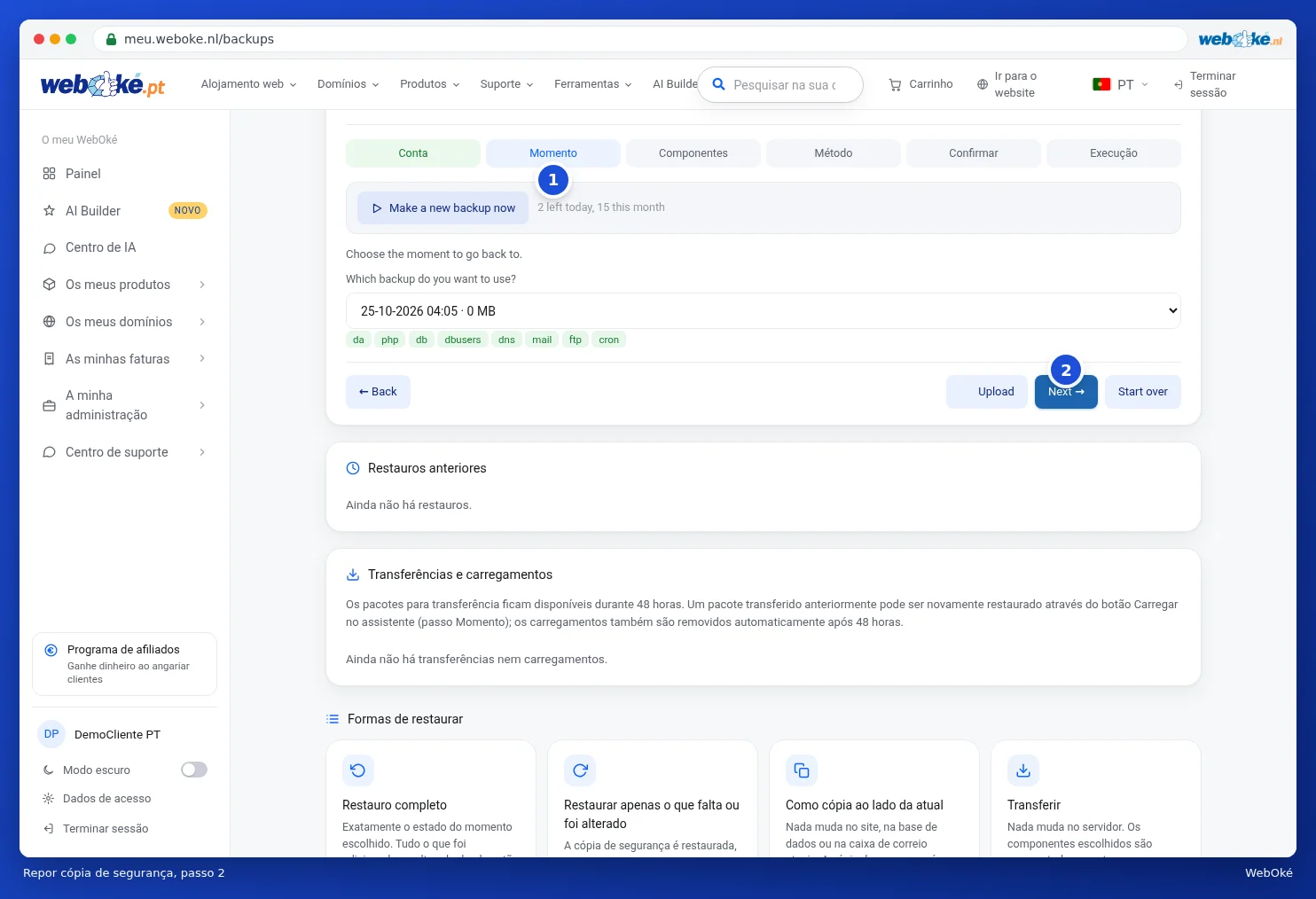Image resolution: width=1316 pixels, height=899 pixels.
Task: Click the search magnifier icon
Action: pos(719,84)
